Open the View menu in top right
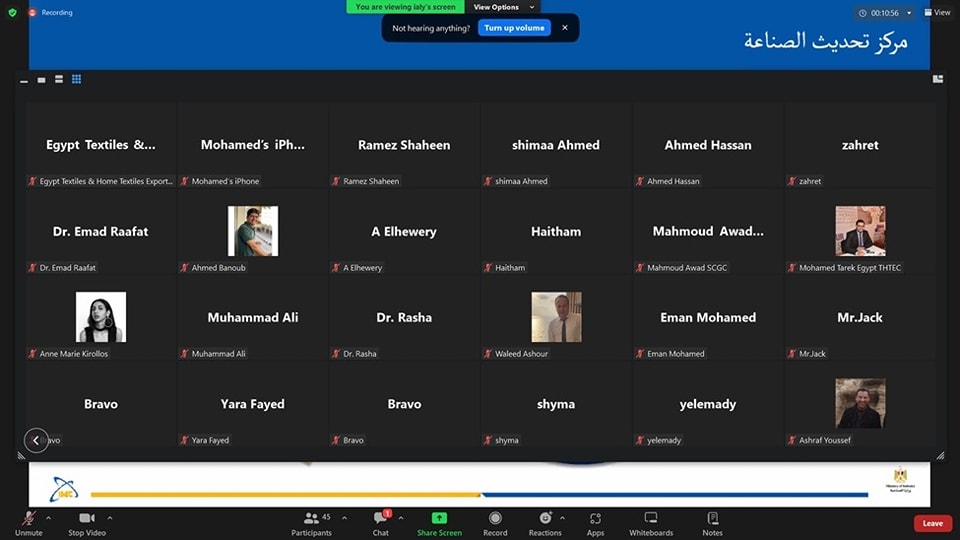960x540 pixels. pyautogui.click(x=937, y=13)
